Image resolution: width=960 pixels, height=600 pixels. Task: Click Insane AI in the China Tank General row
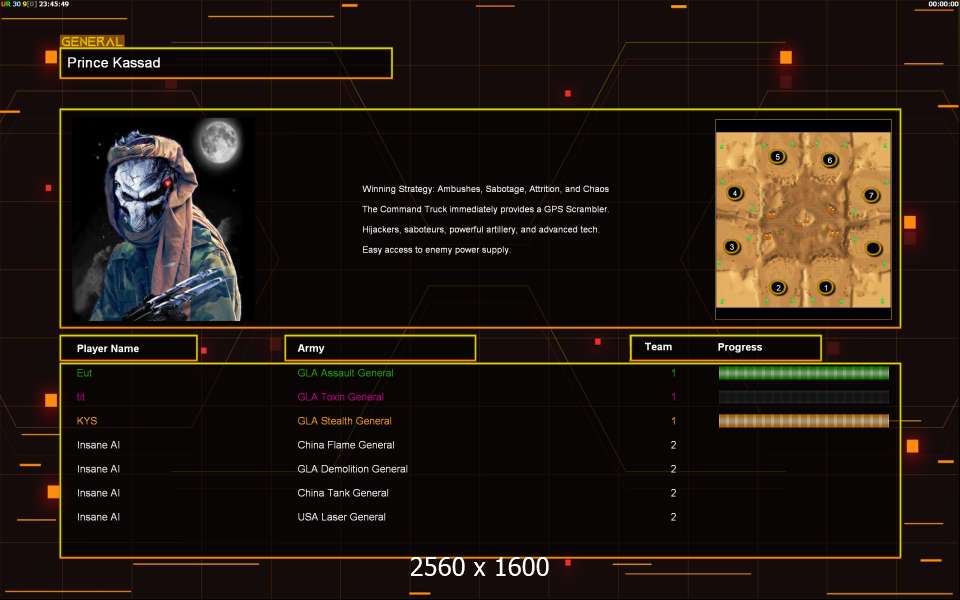tap(98, 493)
